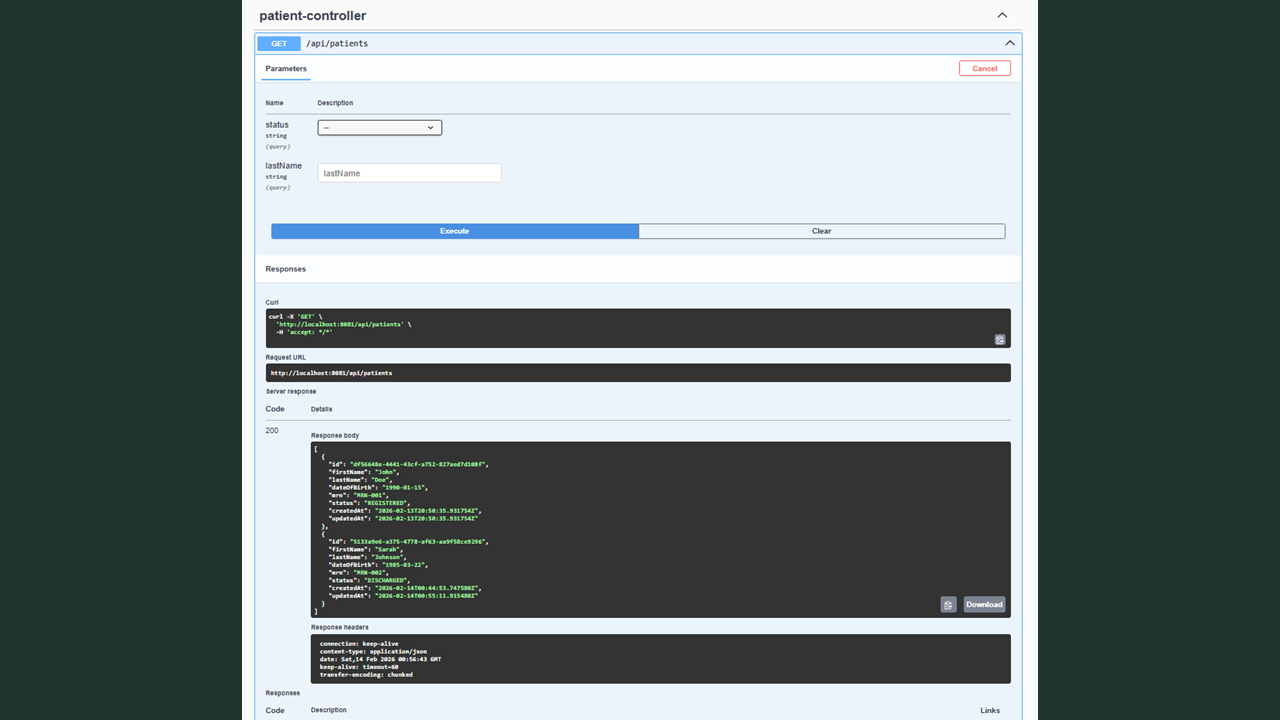1280x720 pixels.
Task: Click the Clear button
Action: [x=822, y=231]
